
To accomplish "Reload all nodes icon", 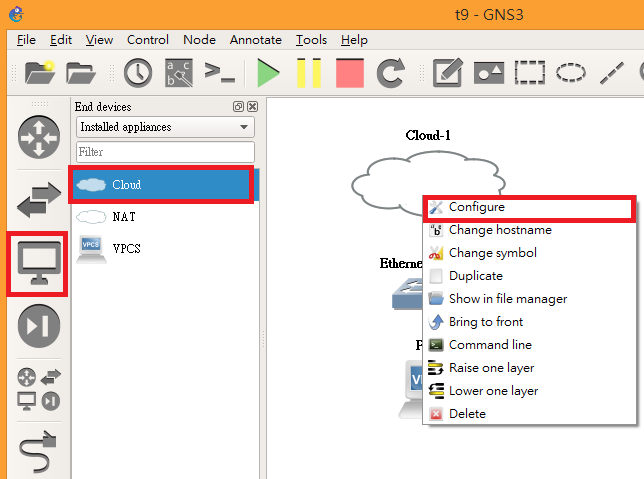I will [x=391, y=73].
